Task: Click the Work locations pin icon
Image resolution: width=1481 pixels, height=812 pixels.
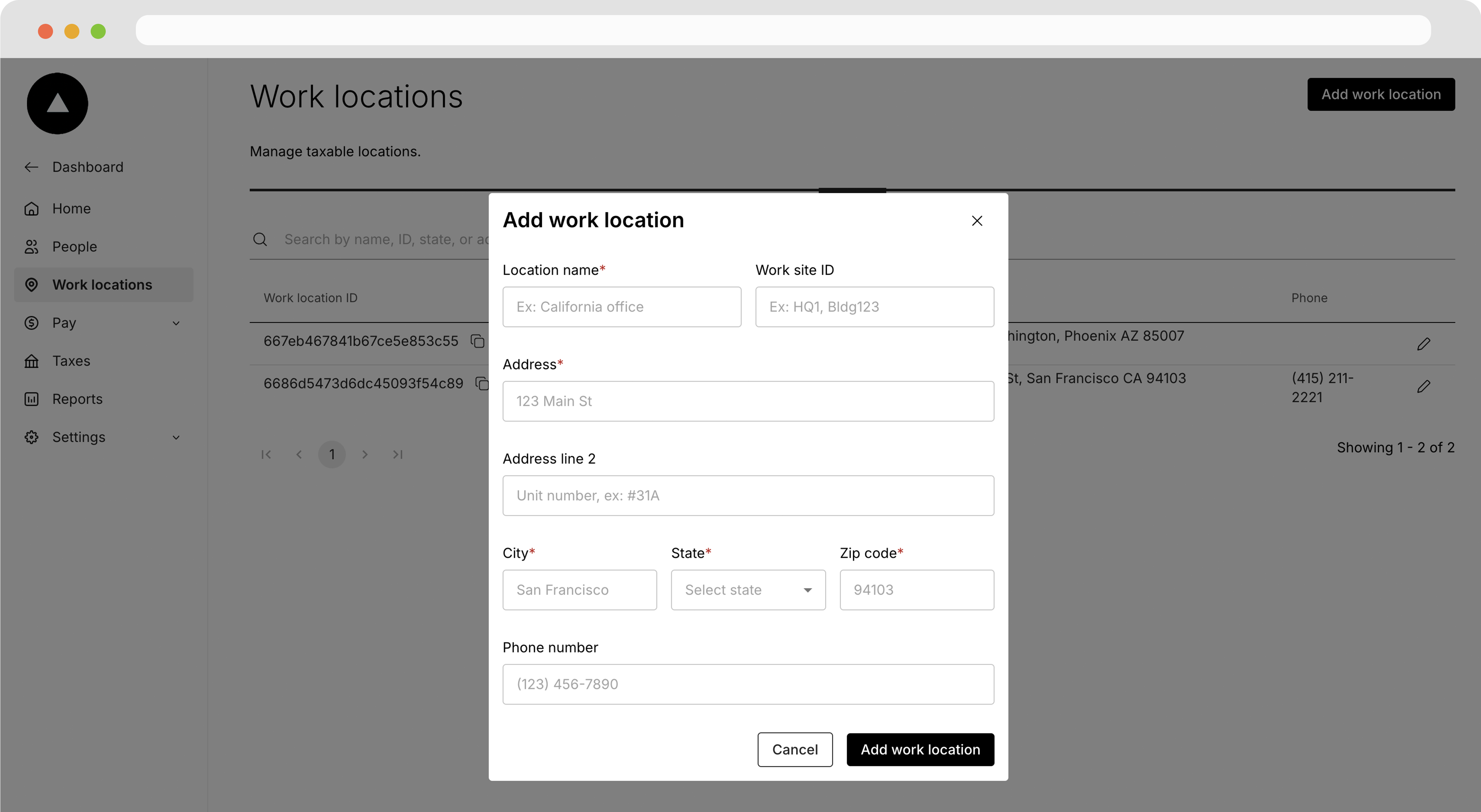Action: pos(32,284)
